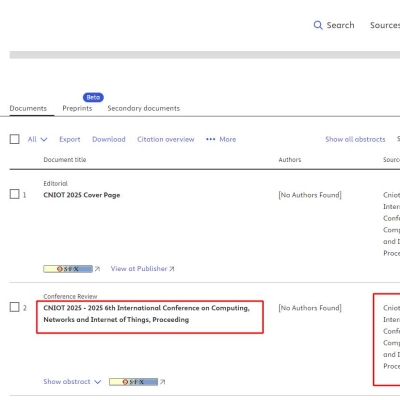Open the Citation overview link

pyautogui.click(x=166, y=139)
